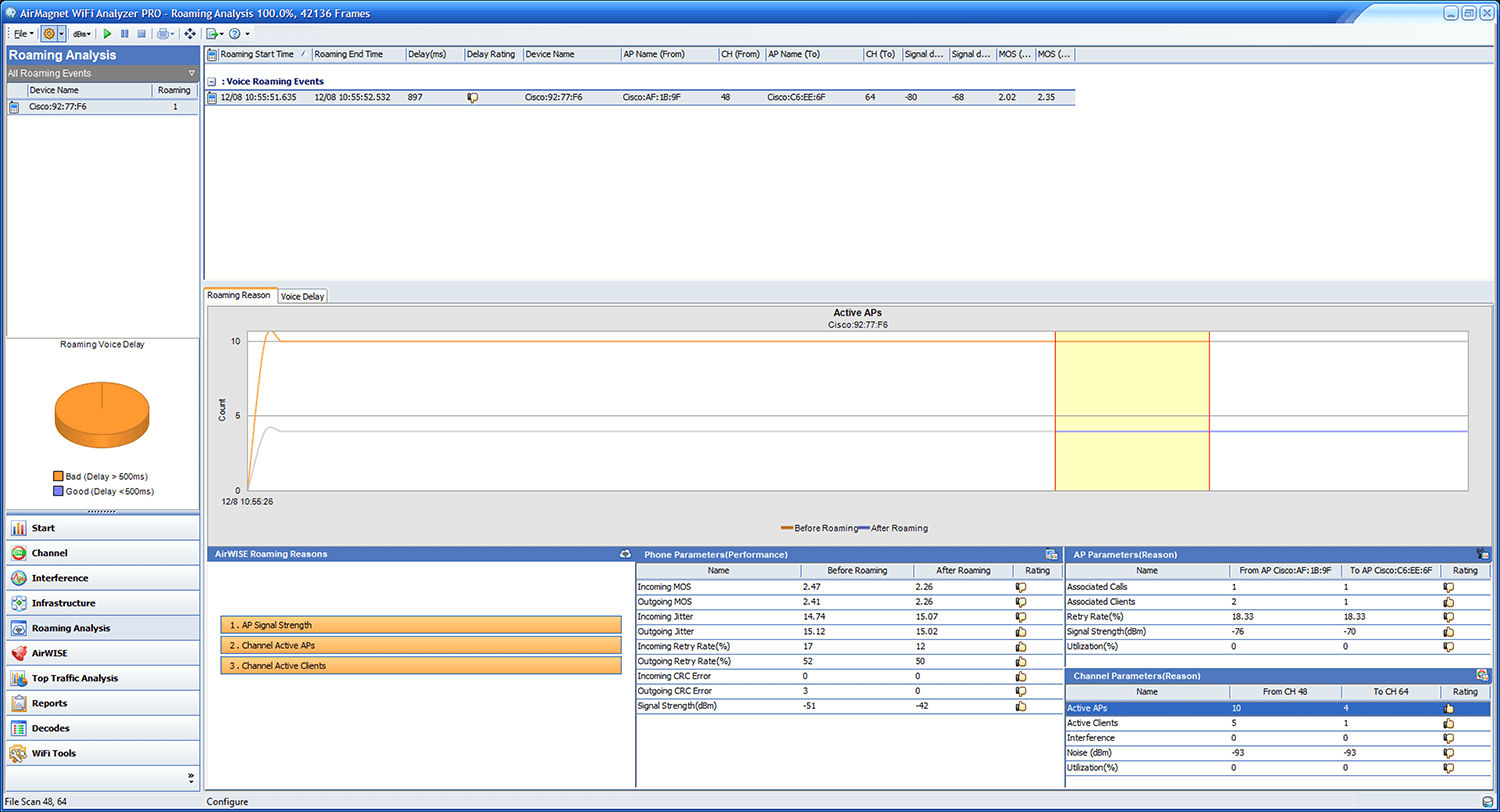Click the four-arrow full screen toolbar icon
1500x812 pixels.
(x=190, y=34)
